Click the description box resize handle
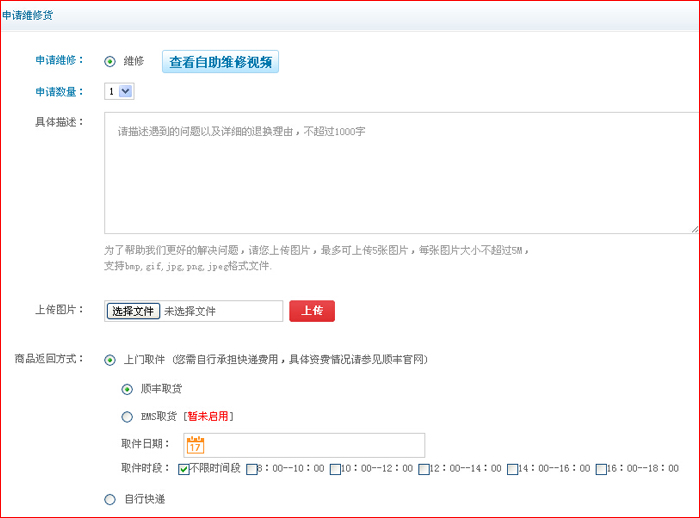This screenshot has width=700, height=518. 694,228
